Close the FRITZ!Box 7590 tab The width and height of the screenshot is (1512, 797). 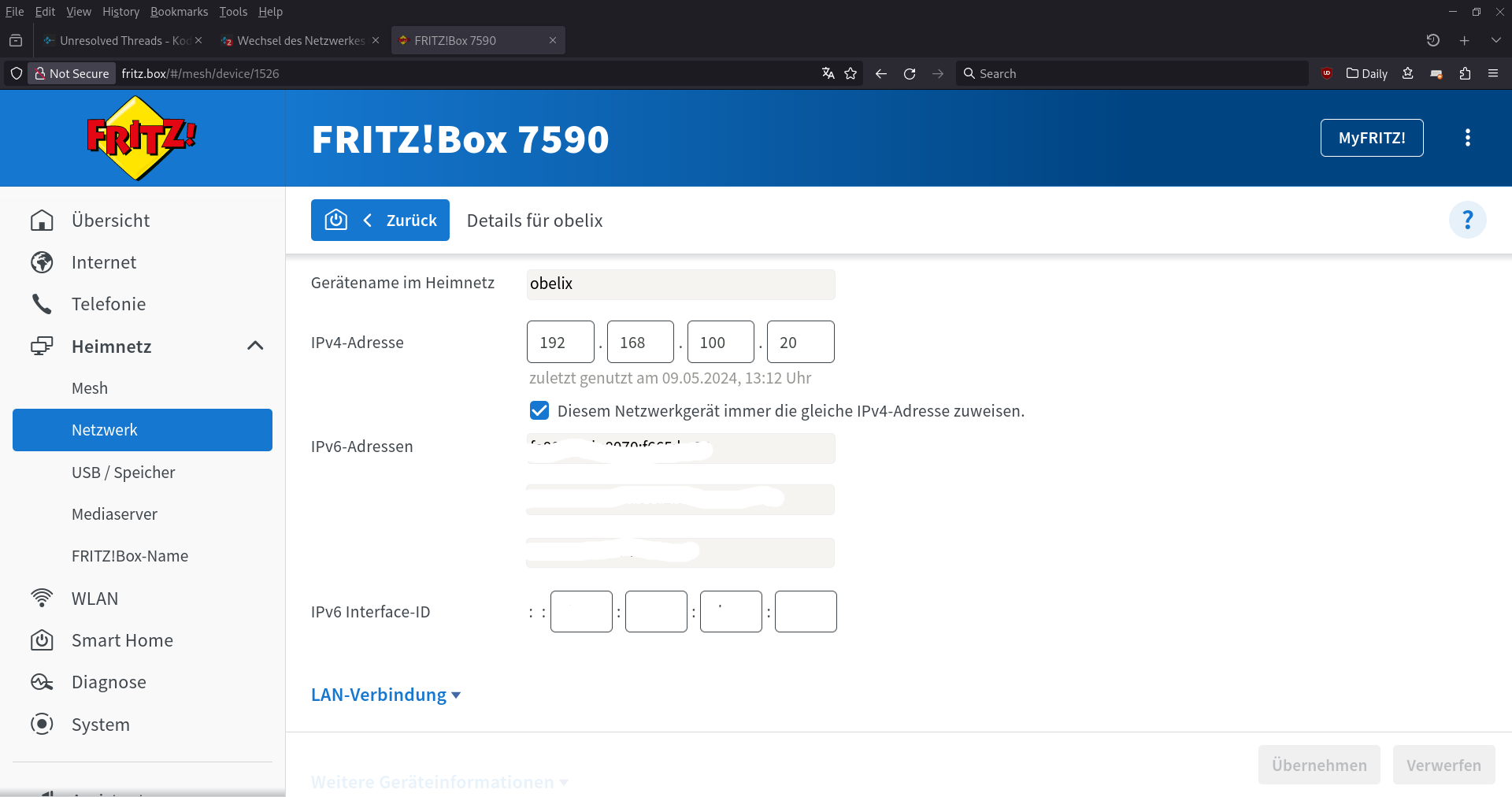(553, 40)
